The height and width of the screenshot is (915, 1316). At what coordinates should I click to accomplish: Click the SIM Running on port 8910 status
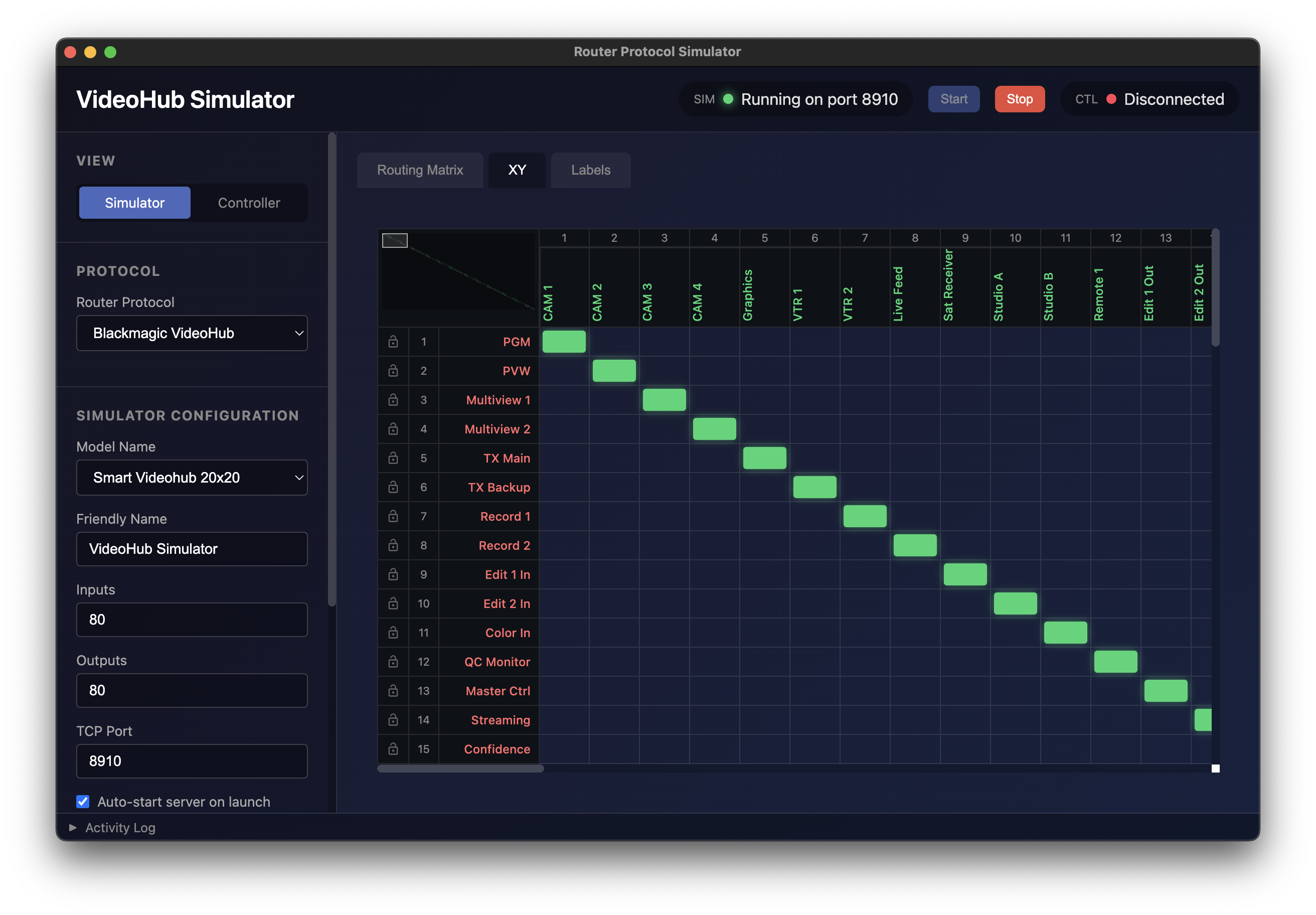pos(795,99)
